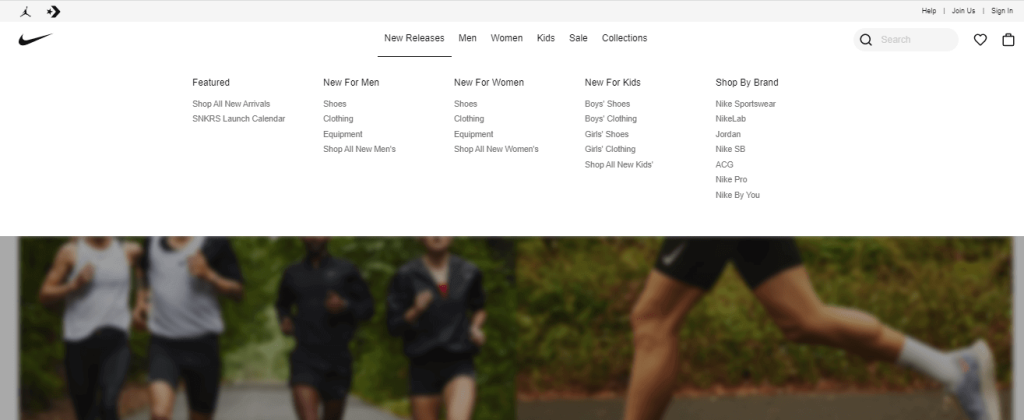Open the Sale menu

(578, 38)
